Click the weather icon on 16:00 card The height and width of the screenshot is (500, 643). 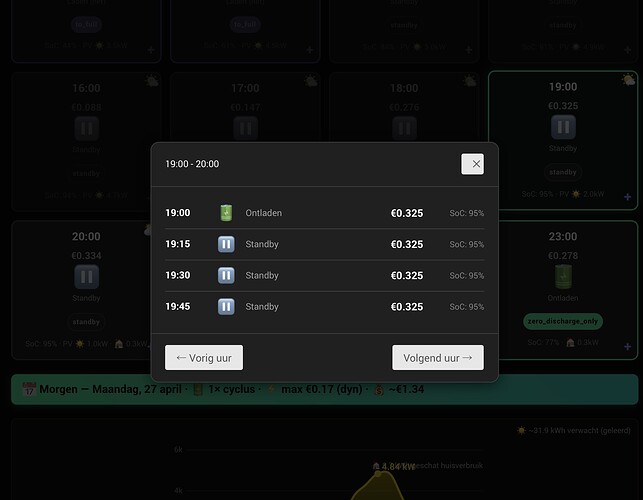pyautogui.click(x=152, y=81)
